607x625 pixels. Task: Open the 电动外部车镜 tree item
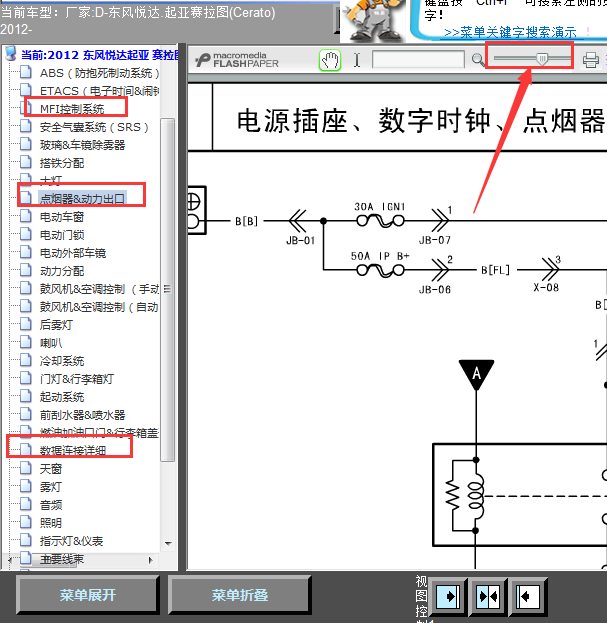73,253
